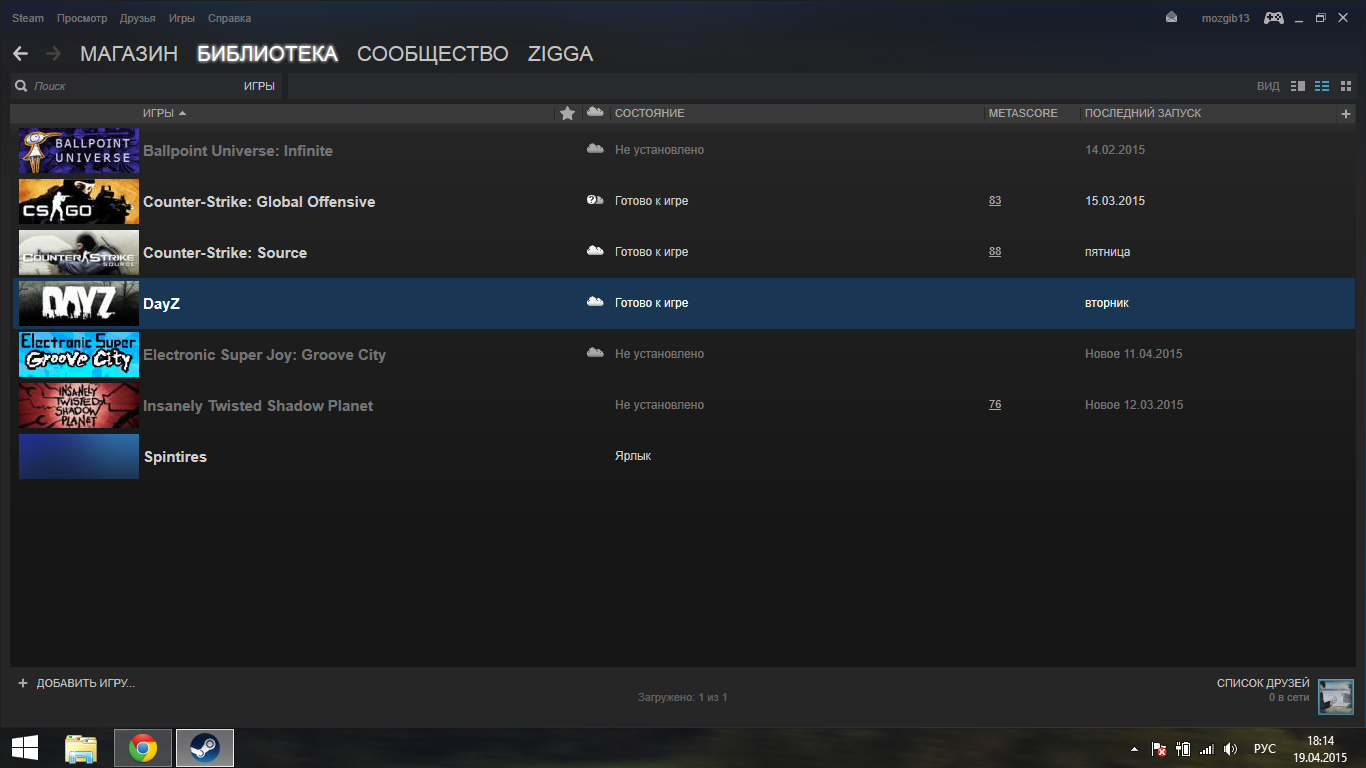Viewport: 1366px width, 768px height.
Task: Go back with the left arrow
Action: click(20, 54)
